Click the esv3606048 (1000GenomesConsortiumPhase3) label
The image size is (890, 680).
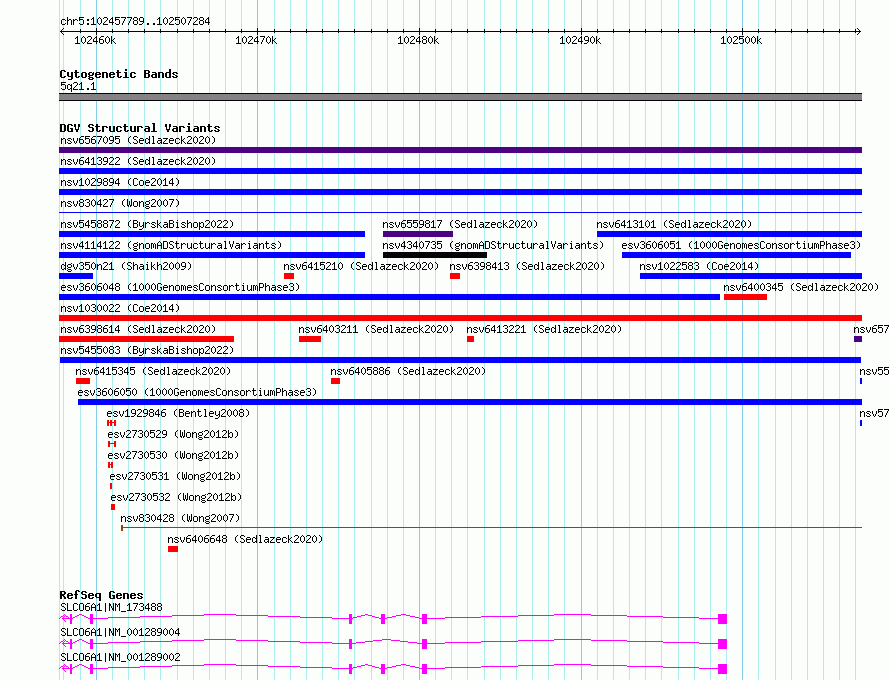[180, 287]
